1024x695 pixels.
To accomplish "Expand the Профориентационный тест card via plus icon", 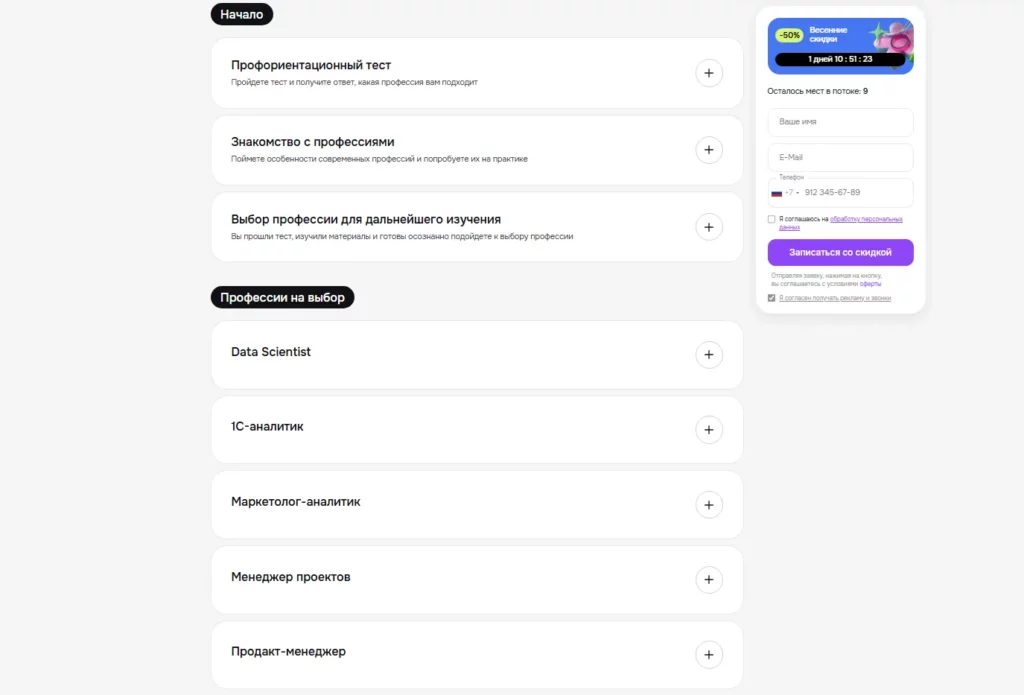I will click(709, 72).
